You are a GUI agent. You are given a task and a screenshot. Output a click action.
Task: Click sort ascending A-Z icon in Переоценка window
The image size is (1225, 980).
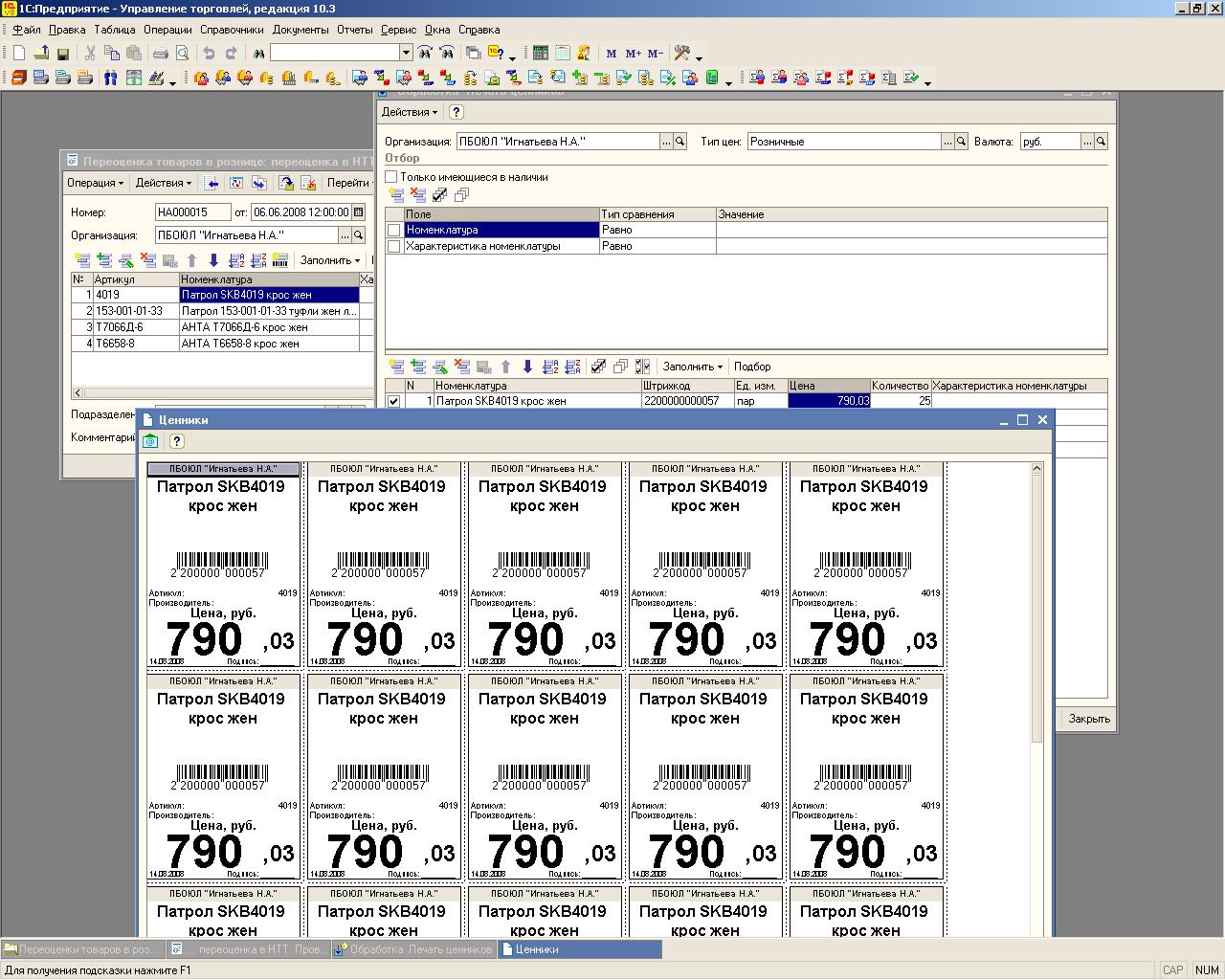coord(236,260)
